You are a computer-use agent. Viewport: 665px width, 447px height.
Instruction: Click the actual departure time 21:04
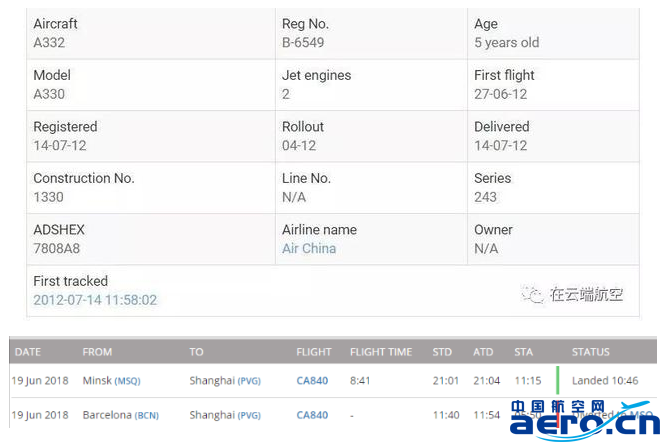tap(486, 380)
